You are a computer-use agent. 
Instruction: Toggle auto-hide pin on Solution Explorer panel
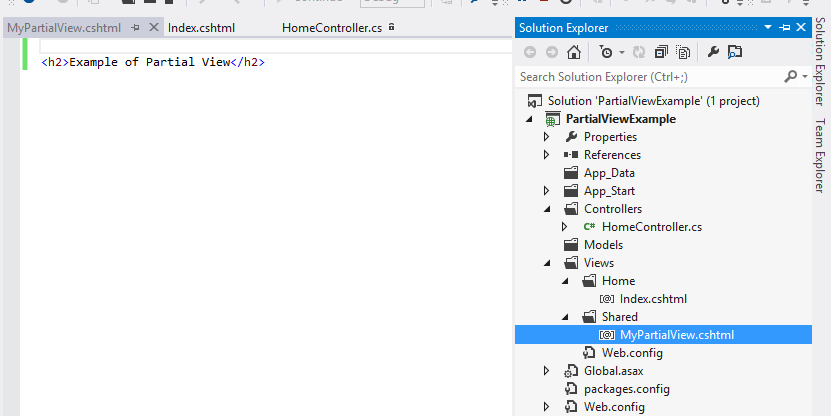[x=785, y=28]
